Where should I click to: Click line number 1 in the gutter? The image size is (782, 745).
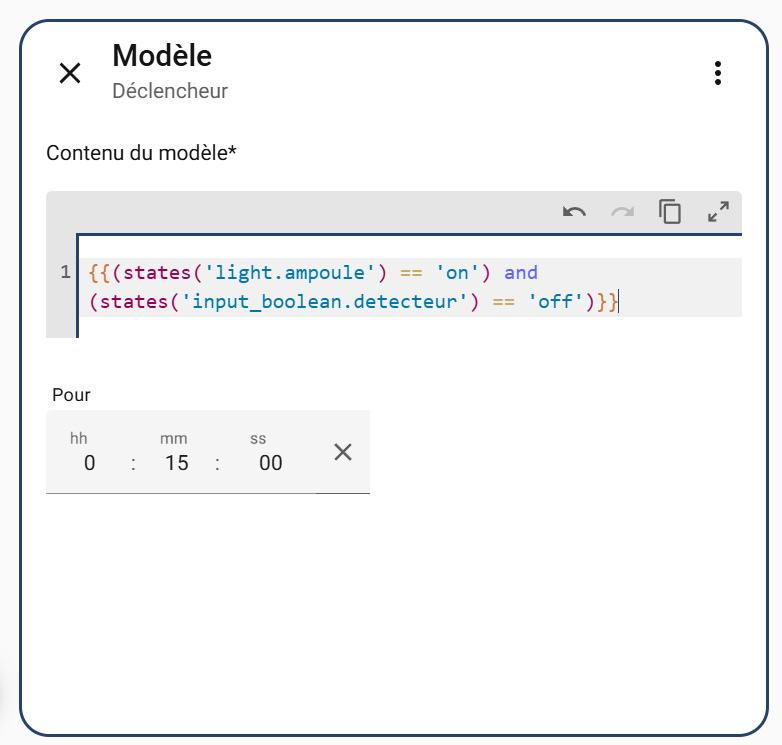tap(65, 273)
